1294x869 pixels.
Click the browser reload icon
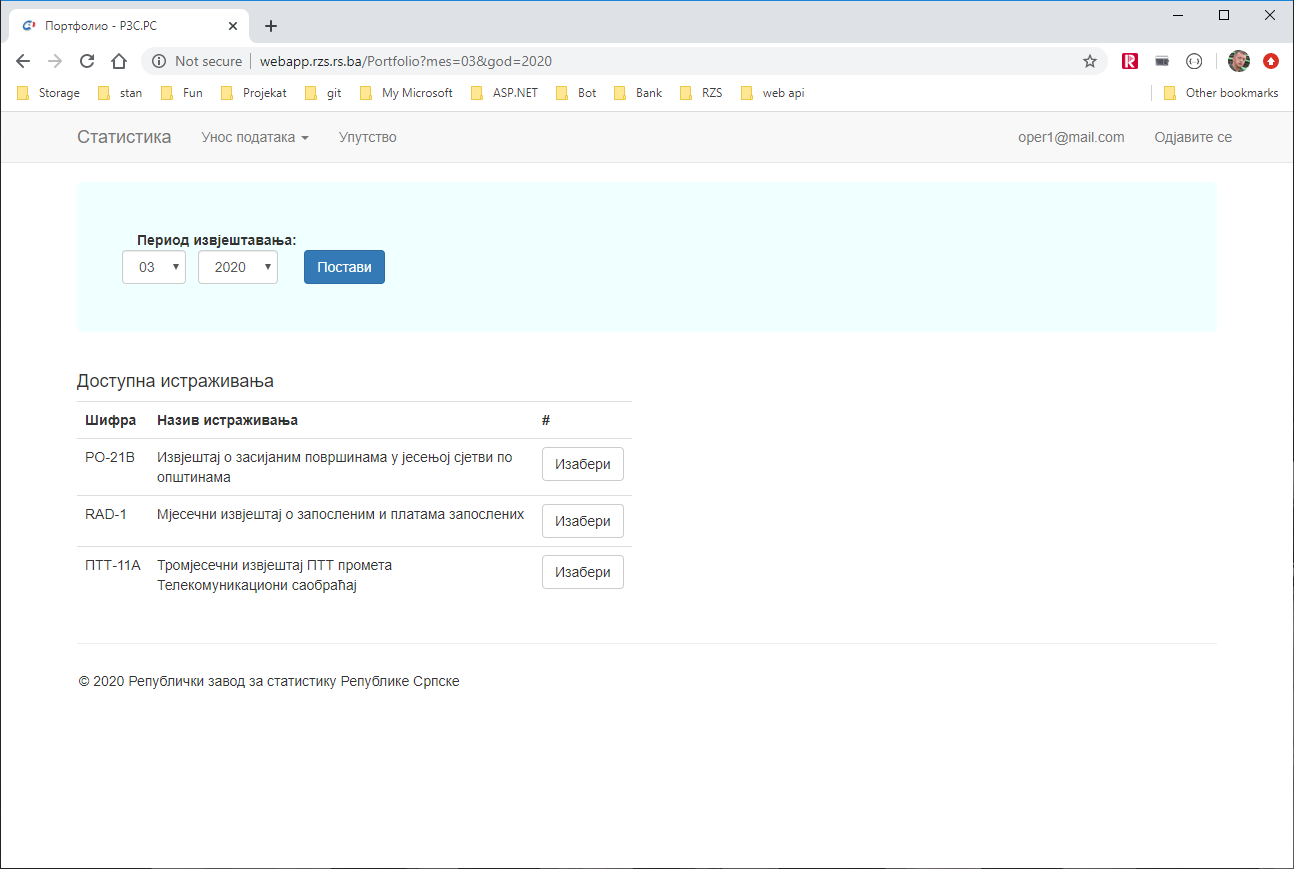87,61
